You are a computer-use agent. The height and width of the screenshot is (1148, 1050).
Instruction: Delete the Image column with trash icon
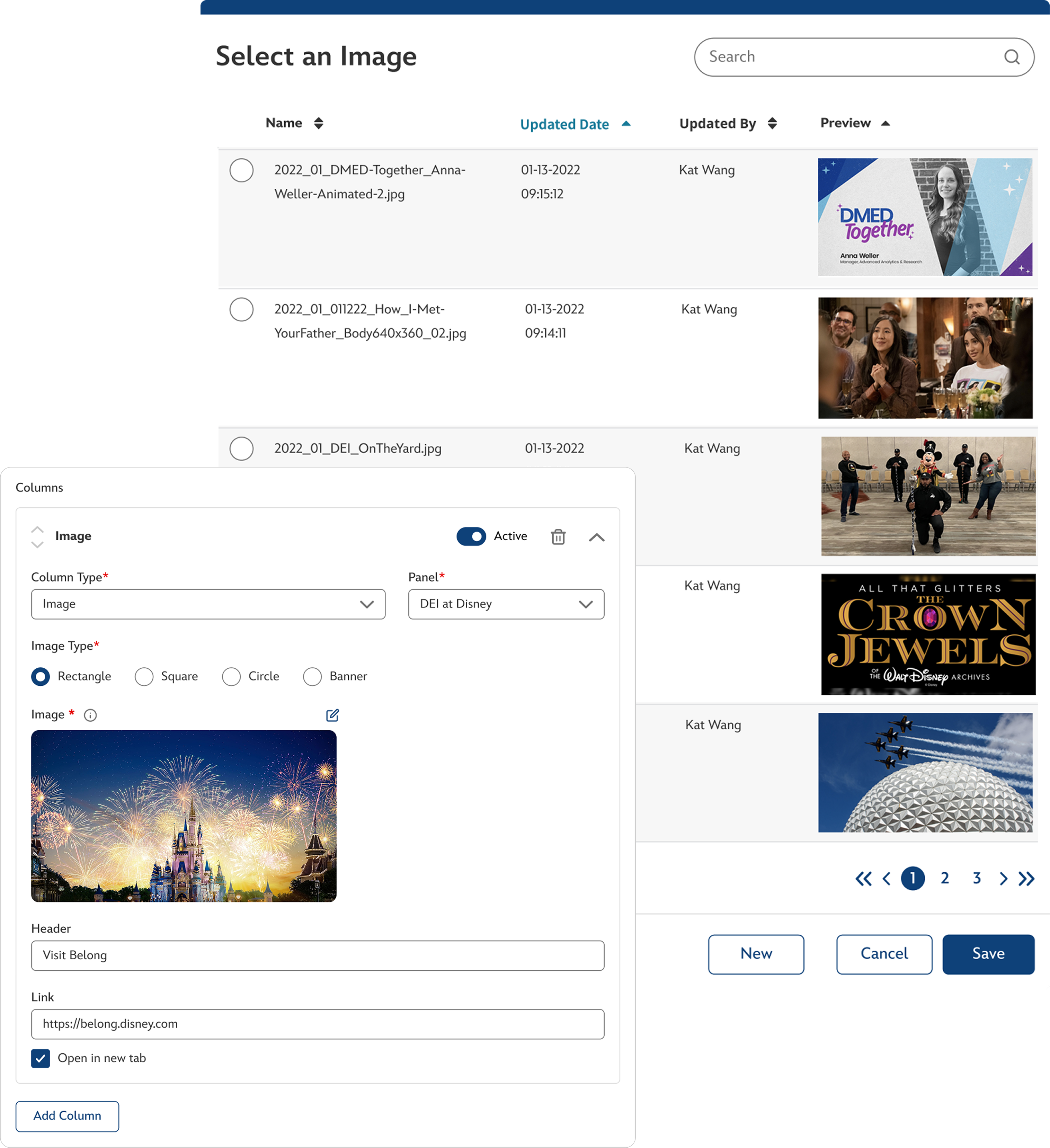click(558, 536)
